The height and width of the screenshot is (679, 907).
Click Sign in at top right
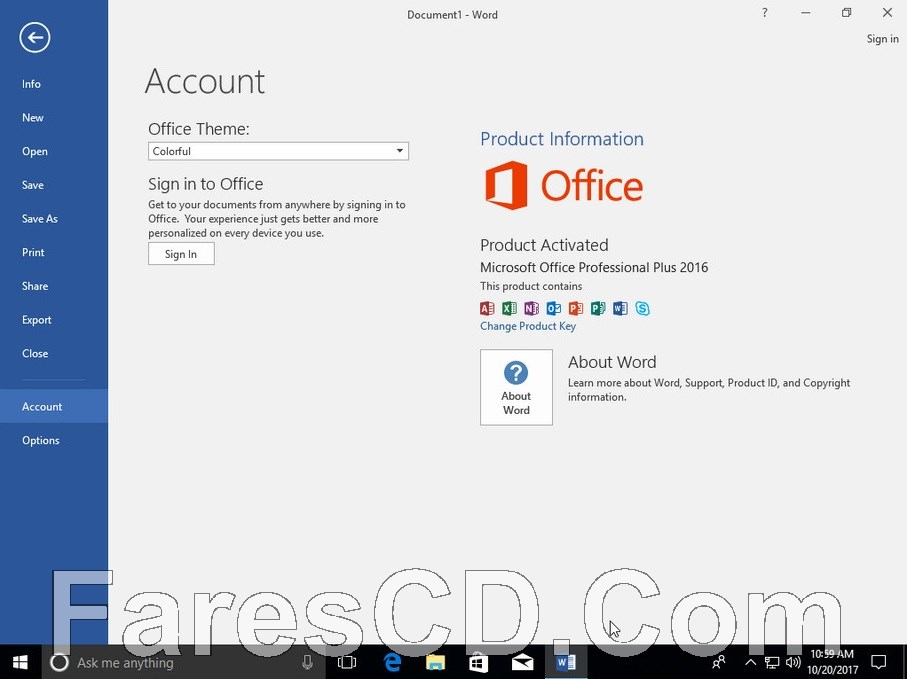[x=882, y=39]
